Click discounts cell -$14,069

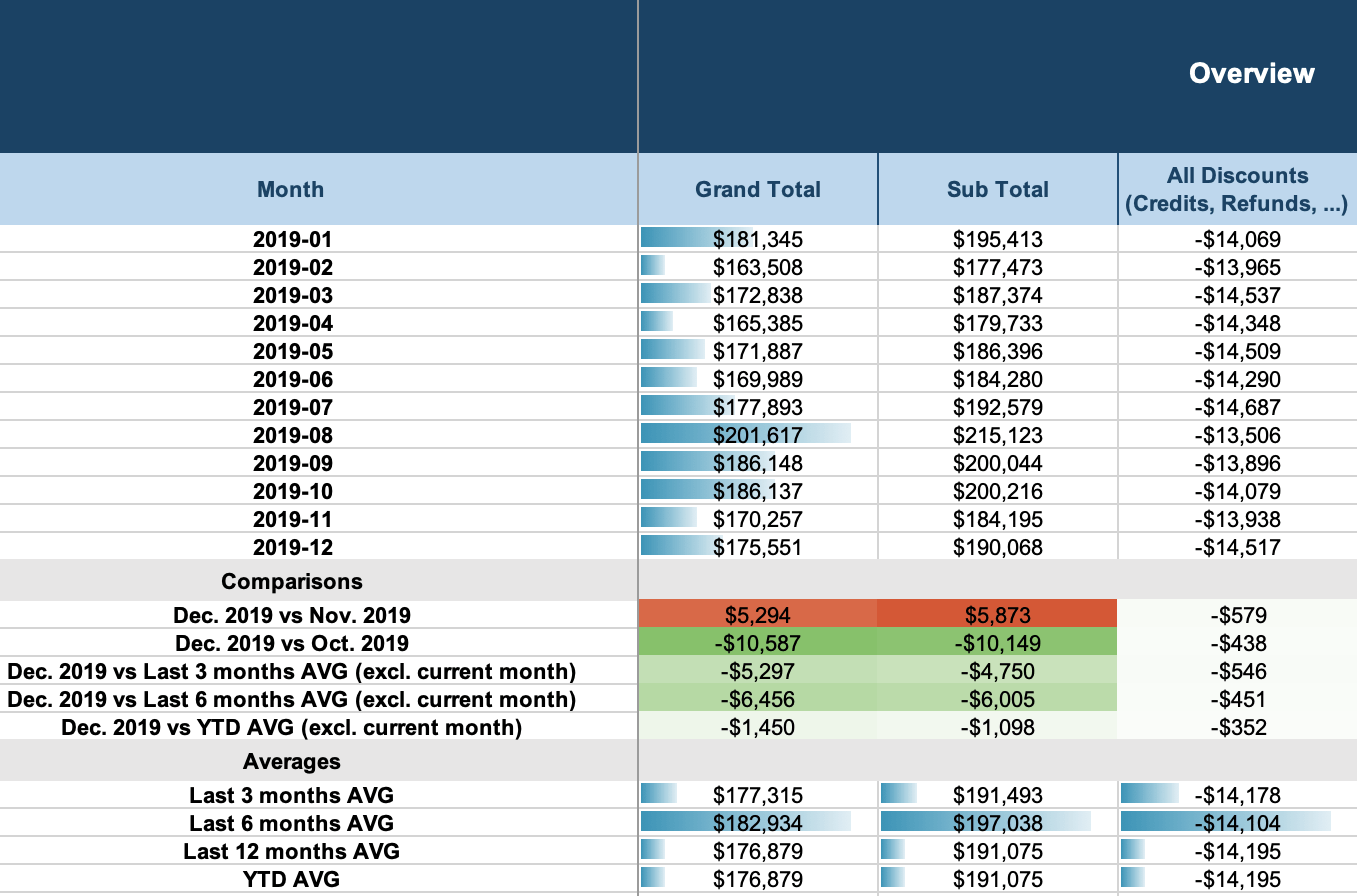pos(1237,239)
